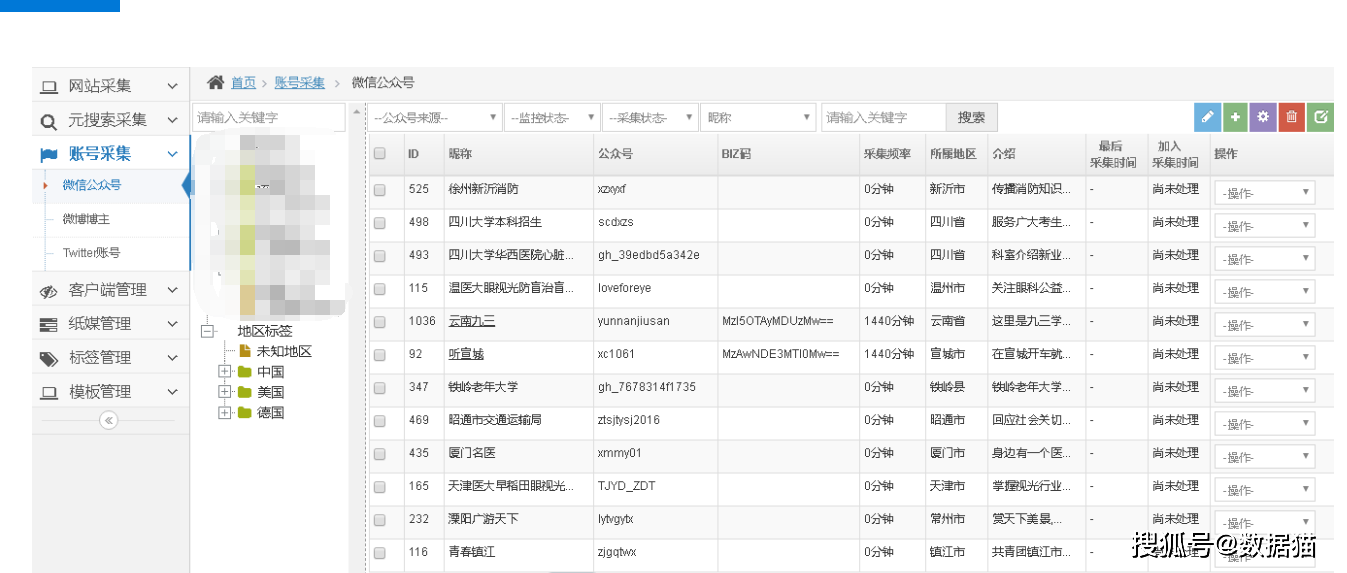Click the 中国 folder icon

(x=245, y=372)
